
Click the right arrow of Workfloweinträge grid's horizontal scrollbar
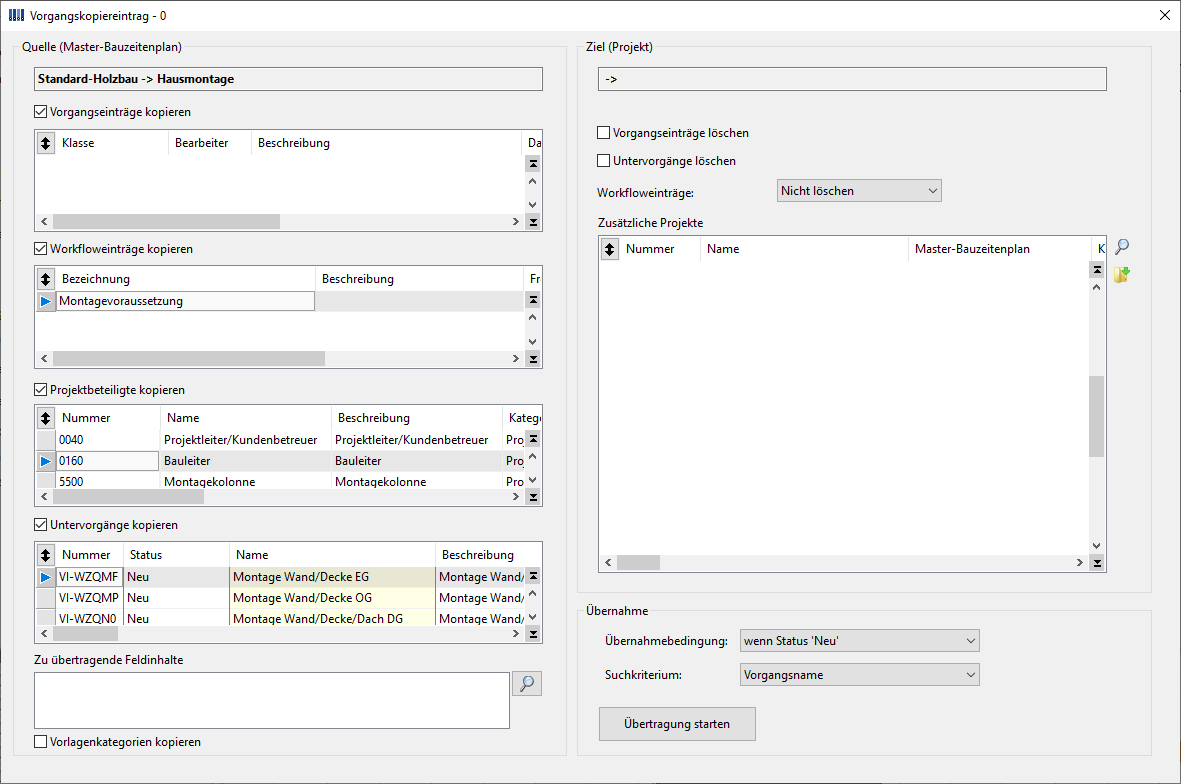(516, 358)
